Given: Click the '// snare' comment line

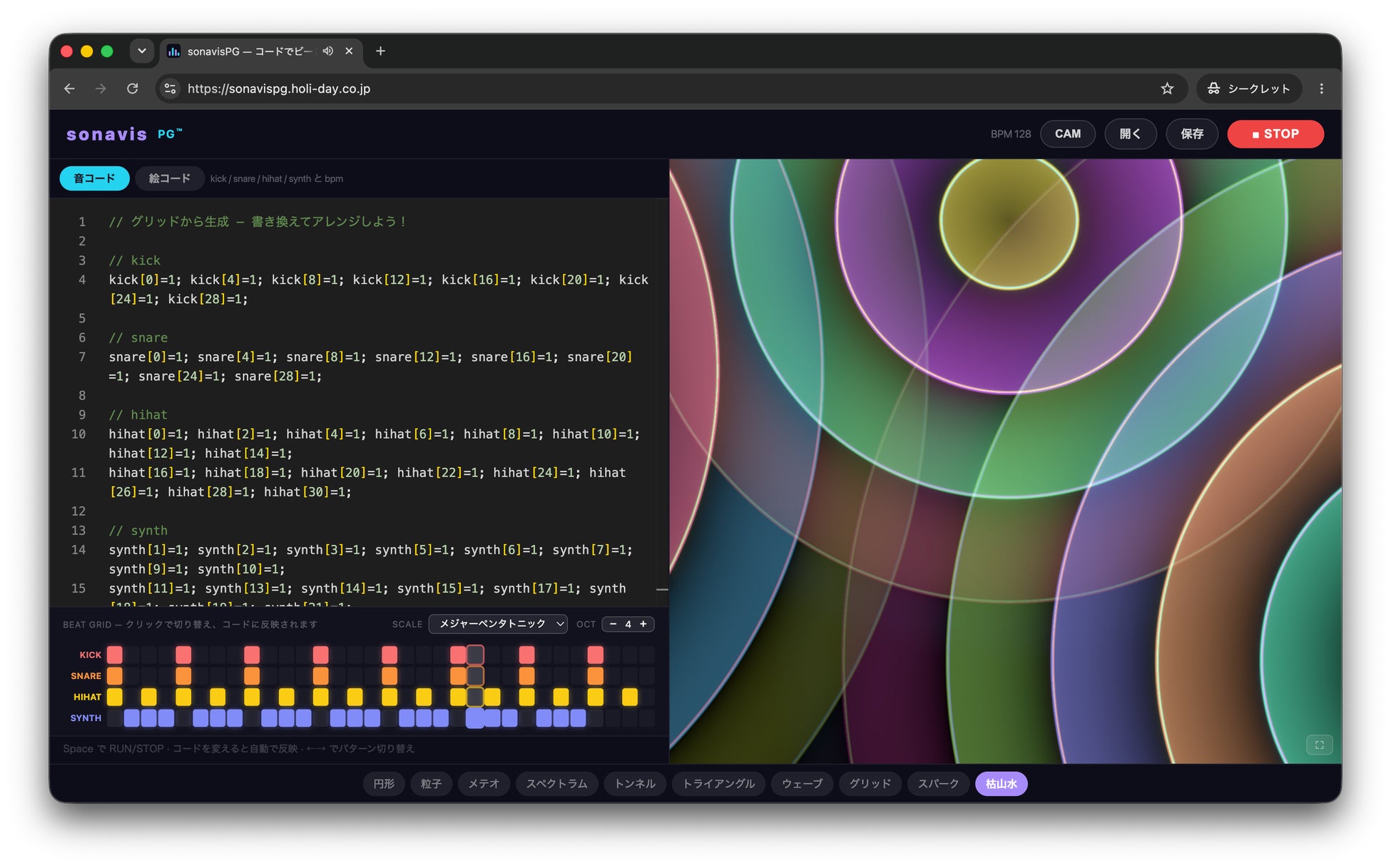Looking at the screenshot, I should [138, 337].
